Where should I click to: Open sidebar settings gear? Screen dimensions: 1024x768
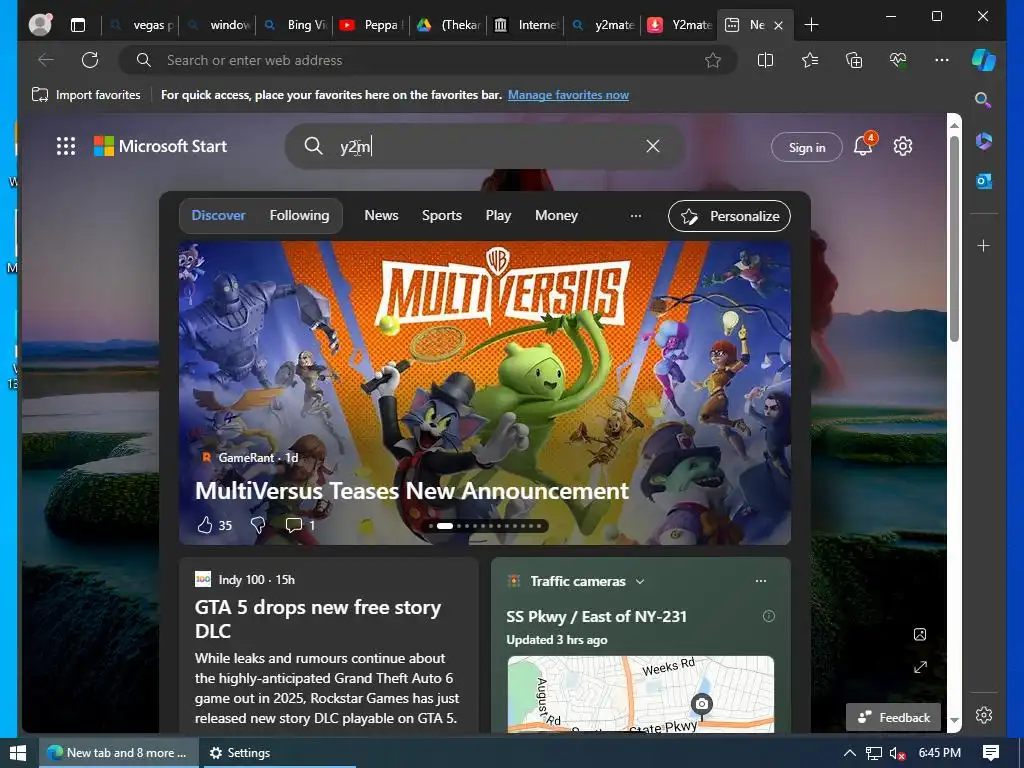[x=984, y=715]
